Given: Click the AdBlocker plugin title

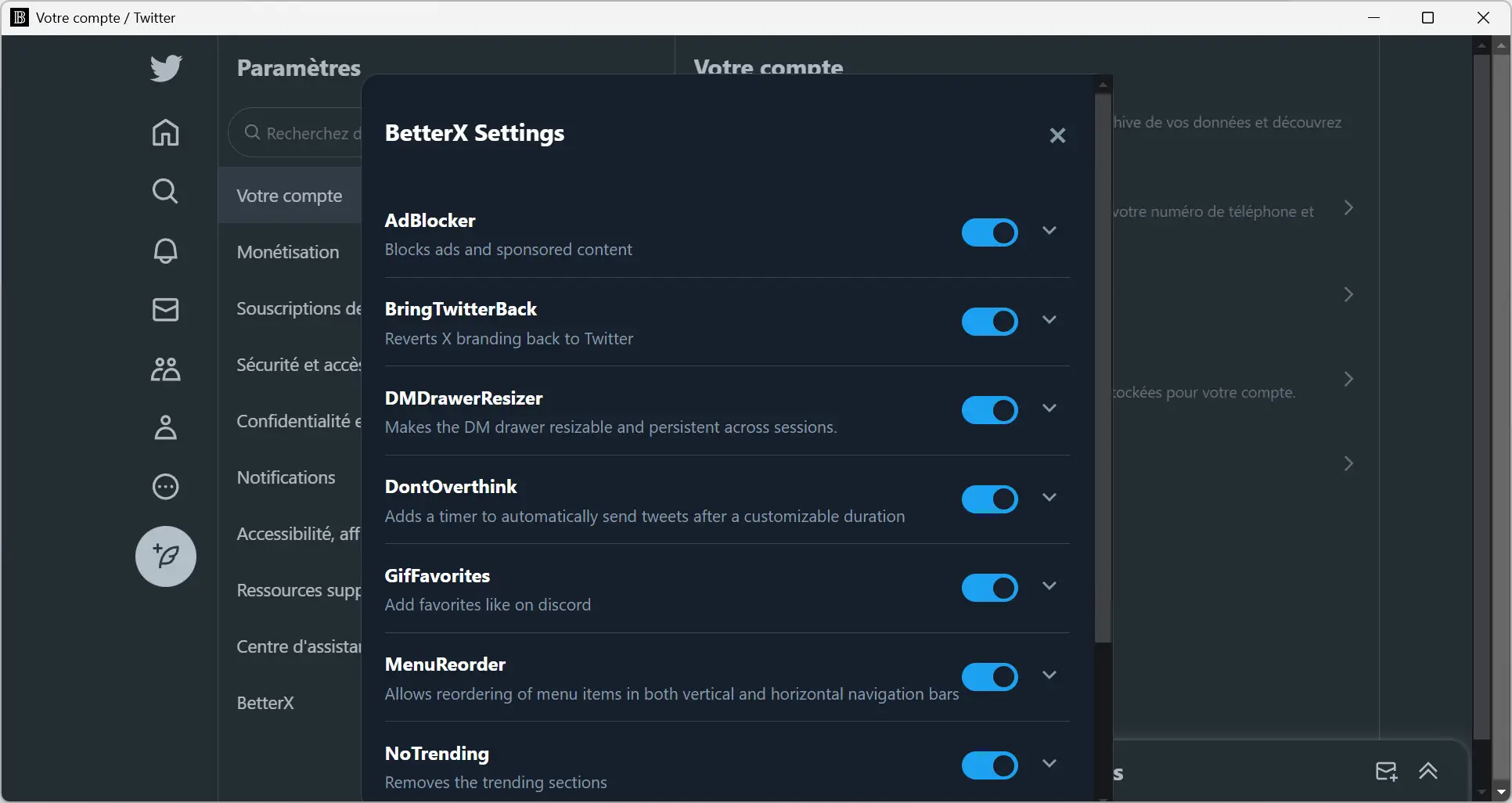Looking at the screenshot, I should coord(430,221).
